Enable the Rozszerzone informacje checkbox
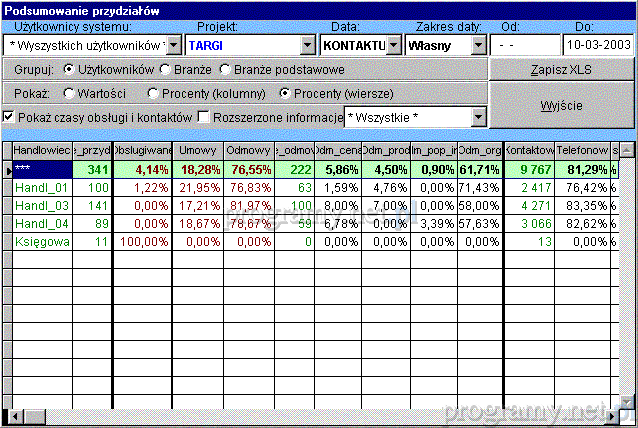 [x=205, y=118]
